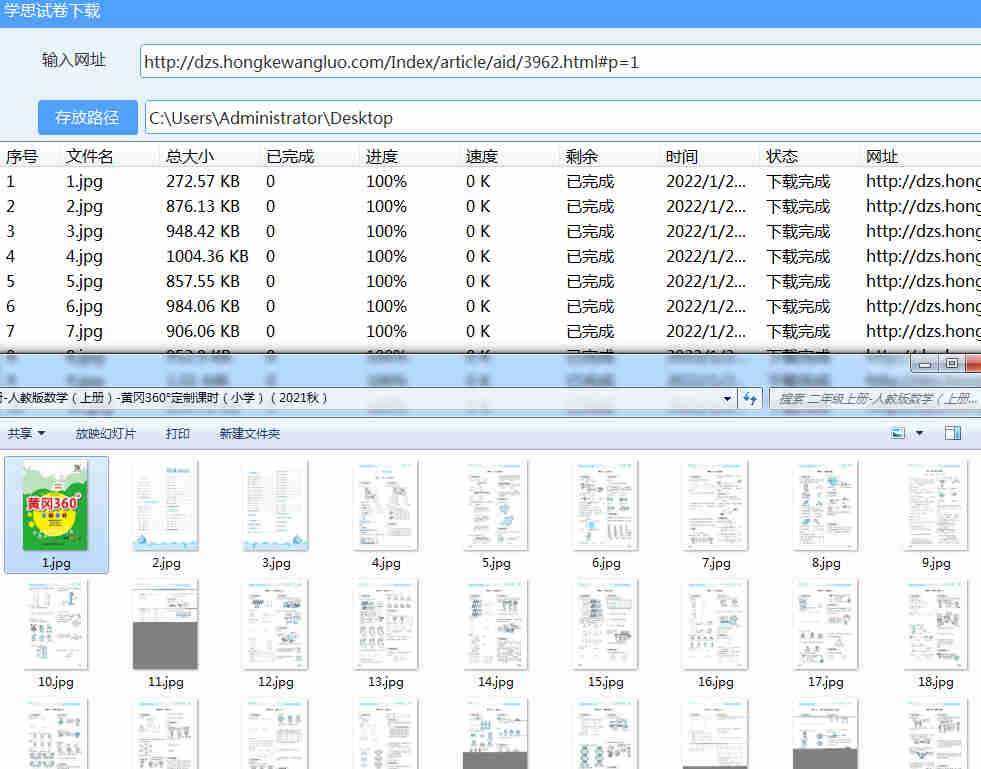This screenshot has width=981, height=769.
Task: Sort list by 序号 column header
Action: (x=23, y=156)
